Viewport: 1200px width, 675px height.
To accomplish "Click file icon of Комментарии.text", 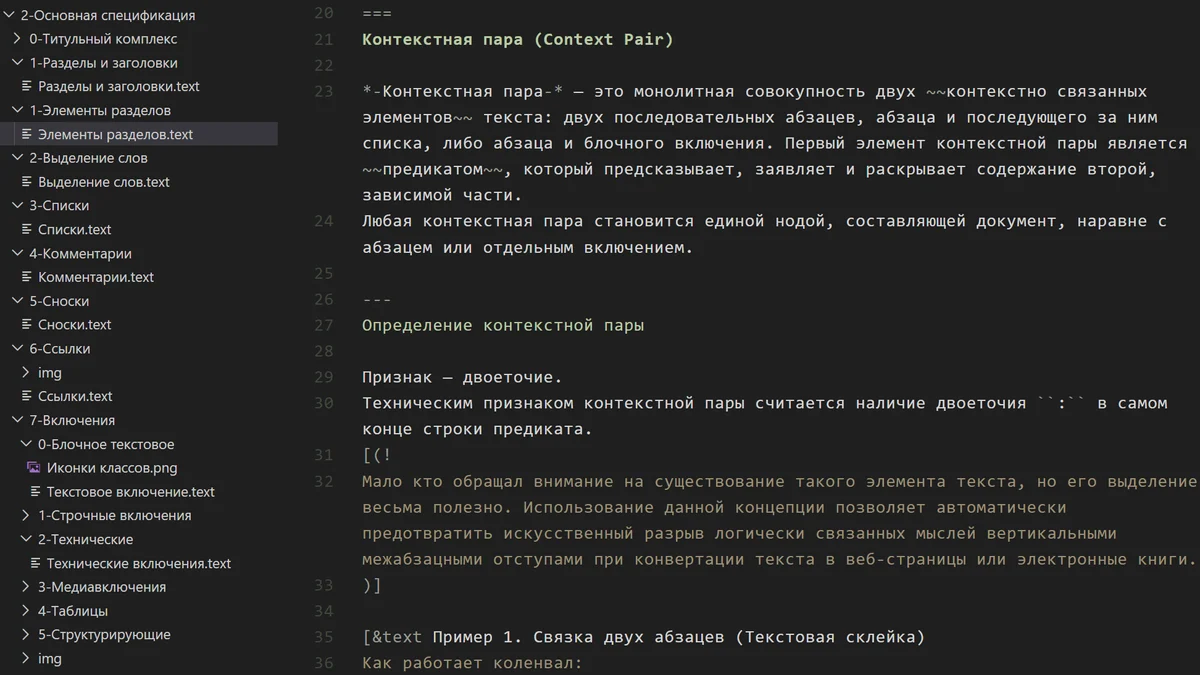I will click(x=27, y=277).
